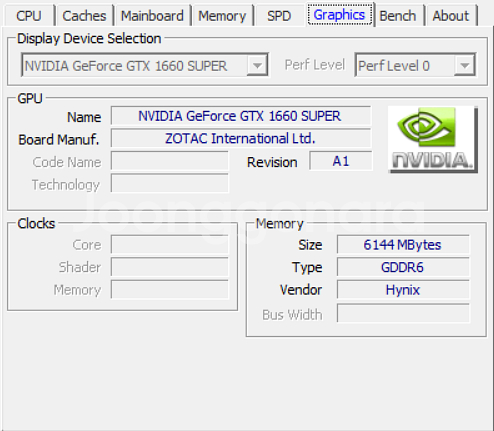This screenshot has width=494, height=431.
Task: Click the empty Shader clock field
Action: [x=170, y=267]
